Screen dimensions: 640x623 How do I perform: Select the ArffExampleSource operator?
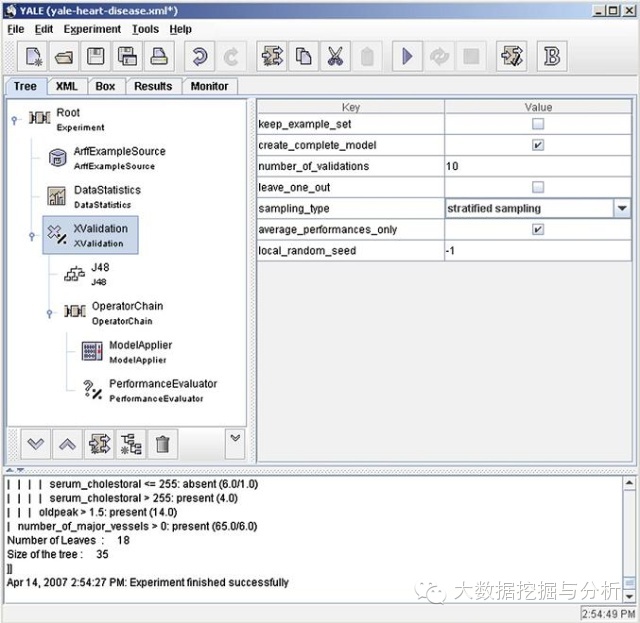tap(107, 158)
